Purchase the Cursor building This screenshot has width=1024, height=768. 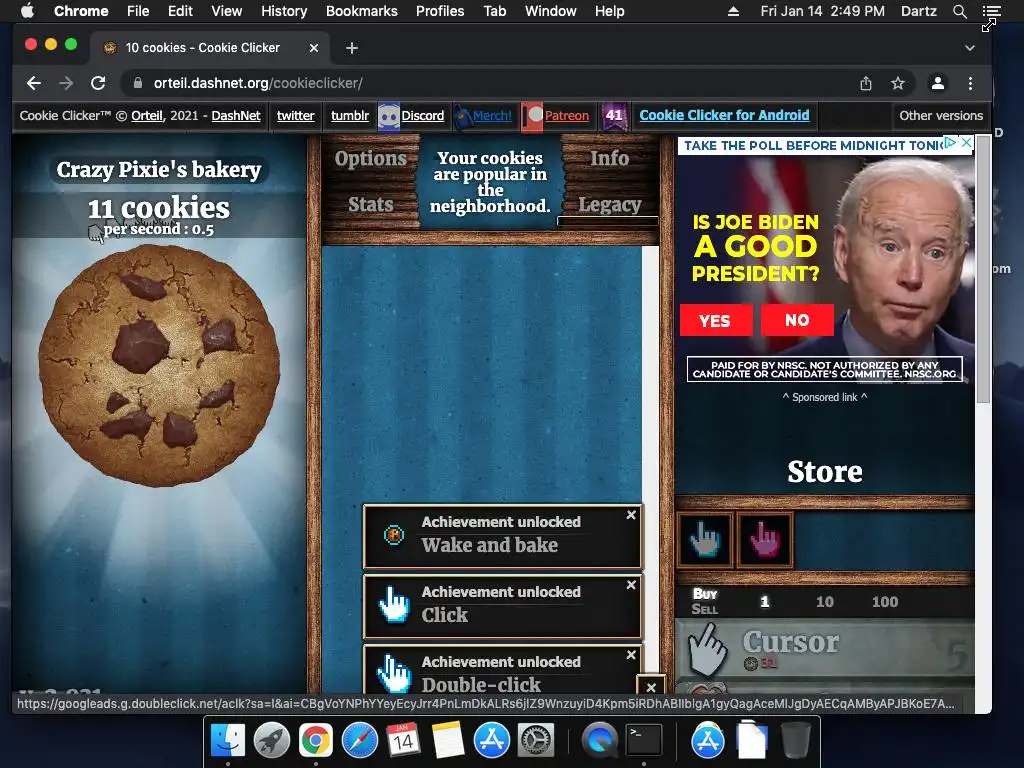coord(825,649)
